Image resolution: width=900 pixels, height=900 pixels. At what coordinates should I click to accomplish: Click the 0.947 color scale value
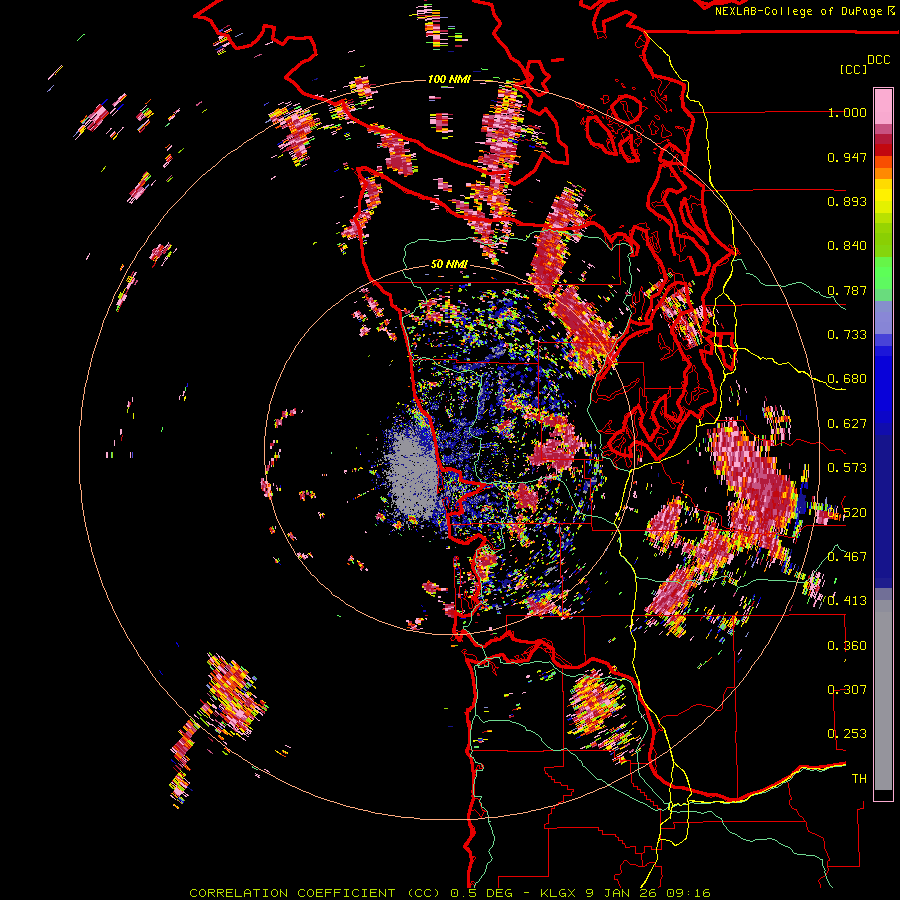click(847, 157)
